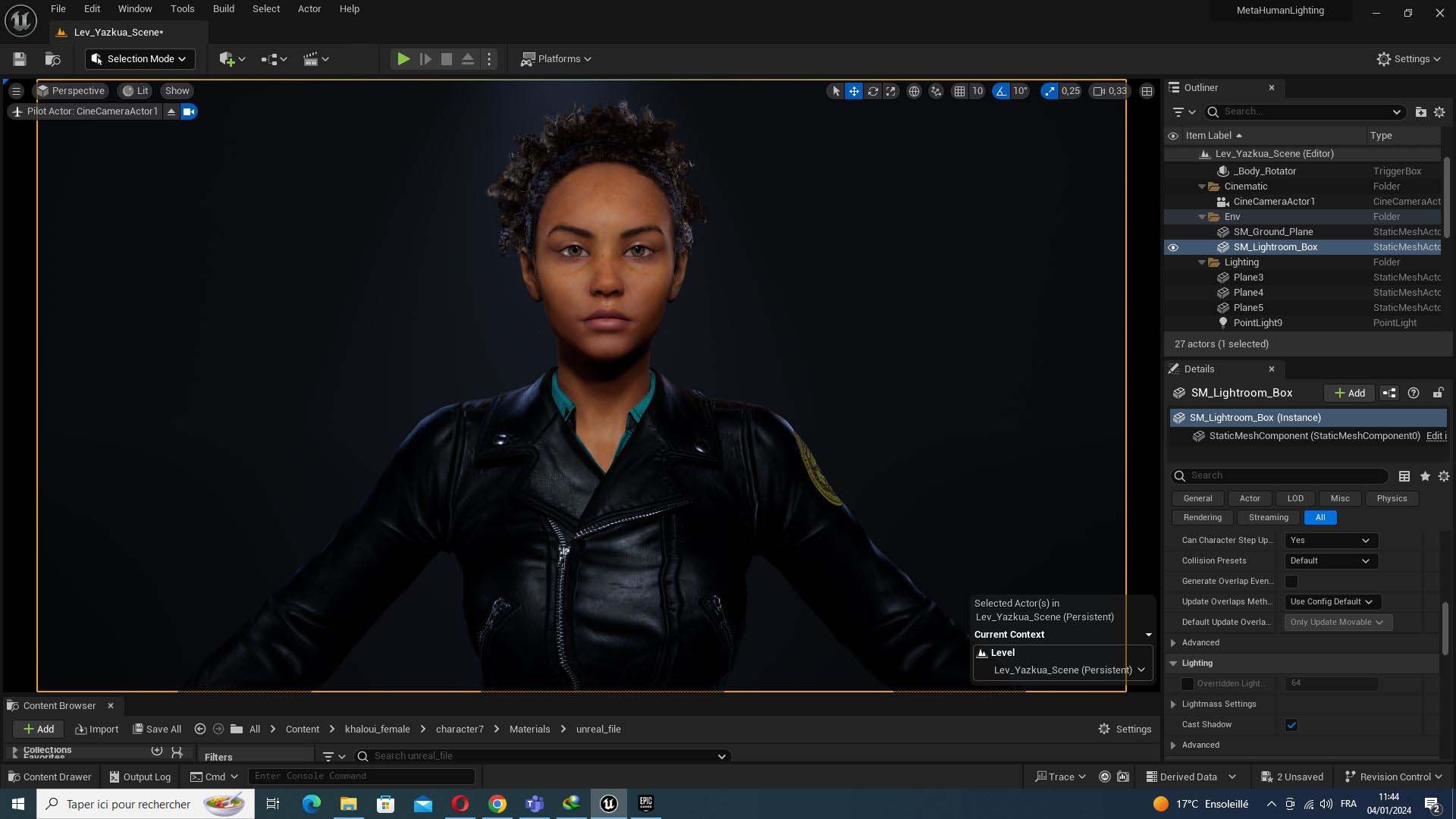Viewport: 1456px width, 819px height.
Task: Toggle Generate Overlap Events checkbox
Action: tap(1291, 582)
